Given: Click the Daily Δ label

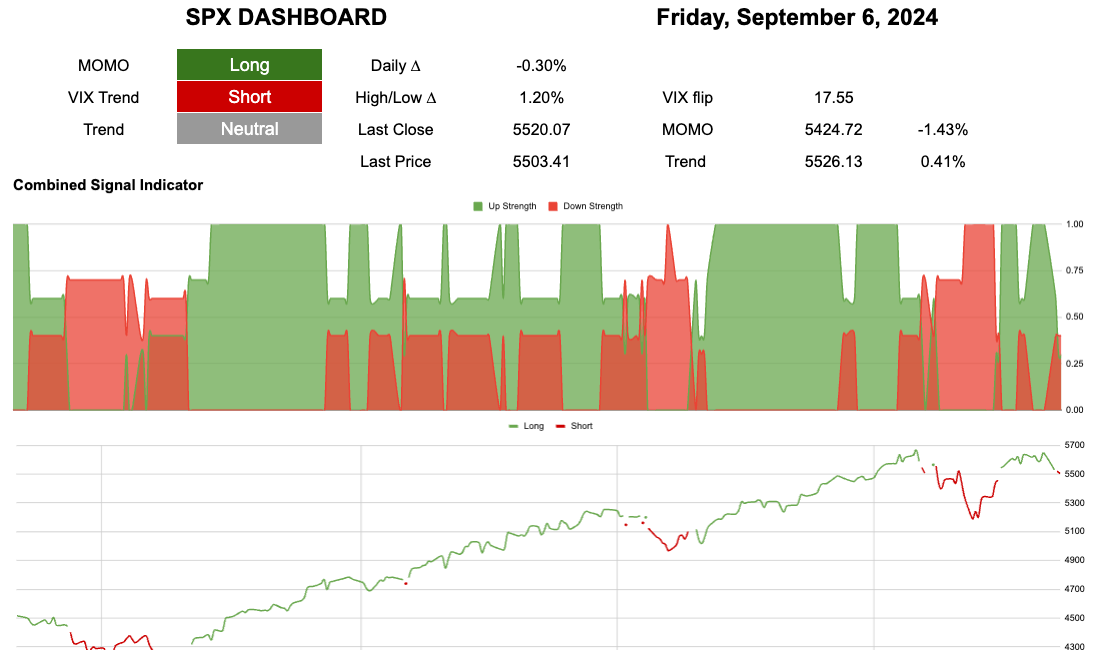Looking at the screenshot, I should pos(396,66).
